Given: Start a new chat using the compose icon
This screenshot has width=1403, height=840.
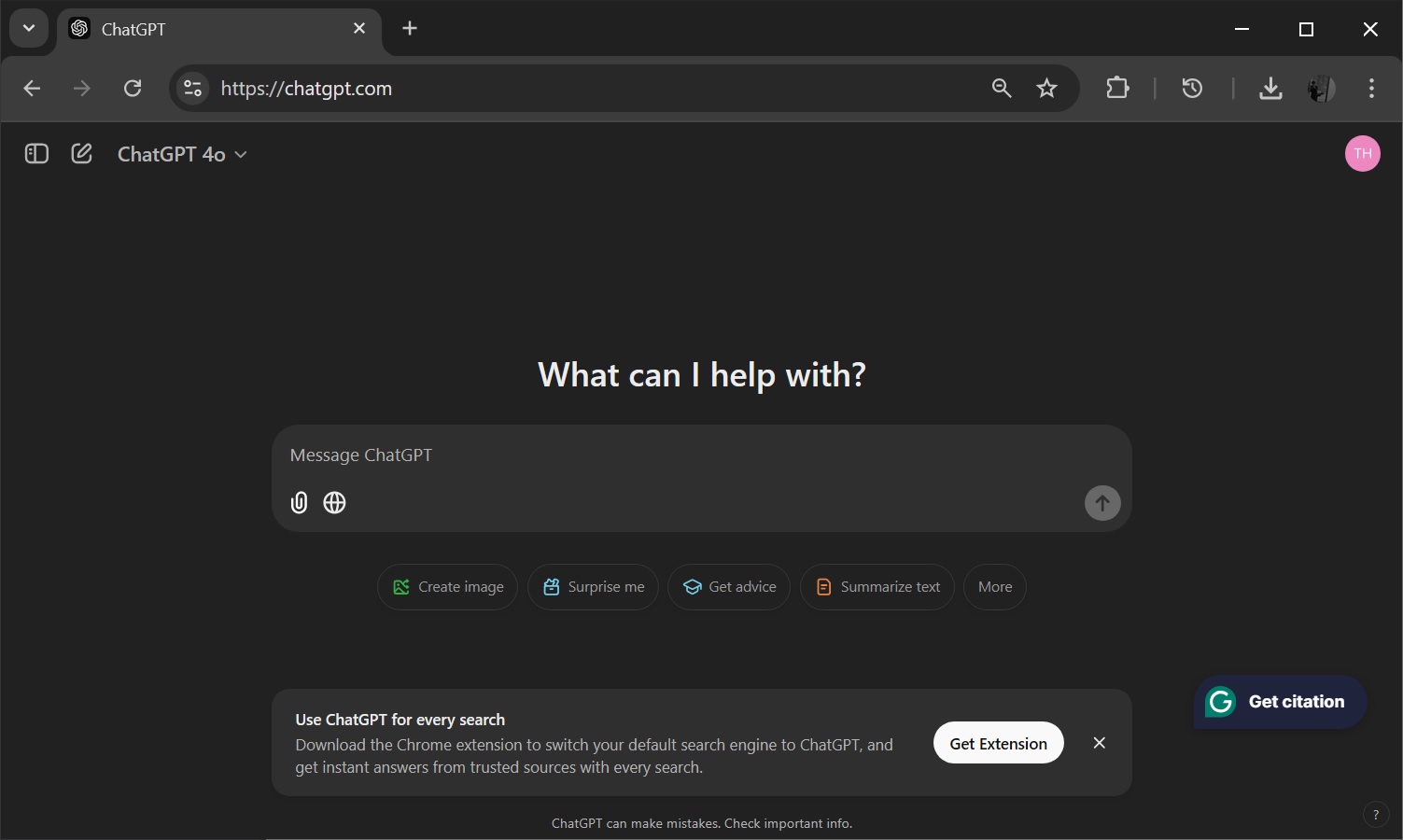Looking at the screenshot, I should click(x=81, y=153).
